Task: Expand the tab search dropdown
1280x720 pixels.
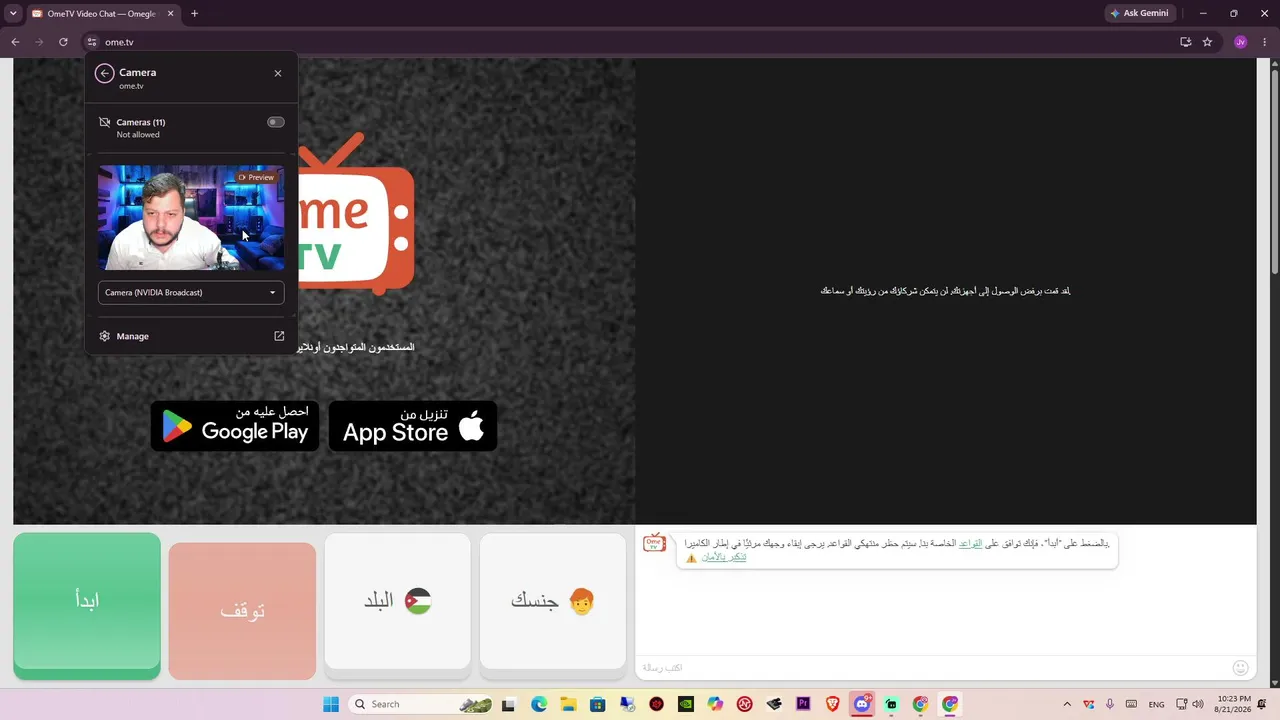Action: click(x=13, y=14)
